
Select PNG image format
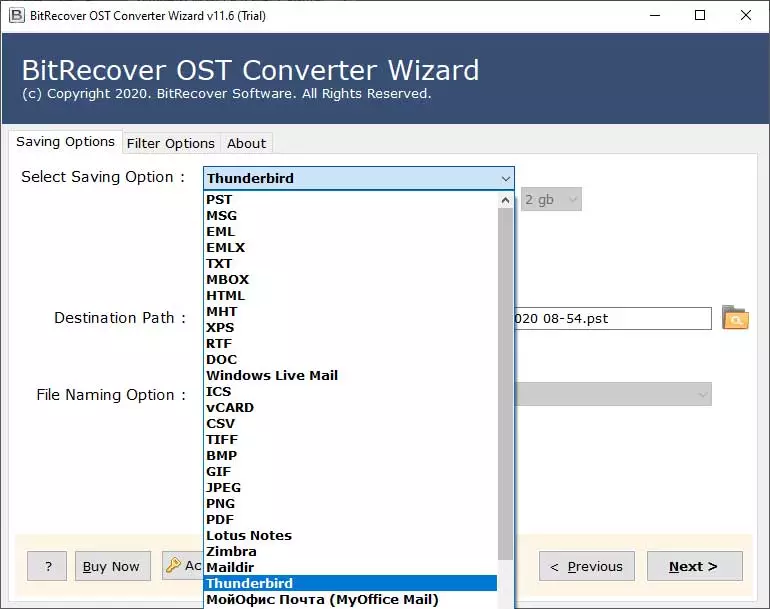(x=350, y=503)
